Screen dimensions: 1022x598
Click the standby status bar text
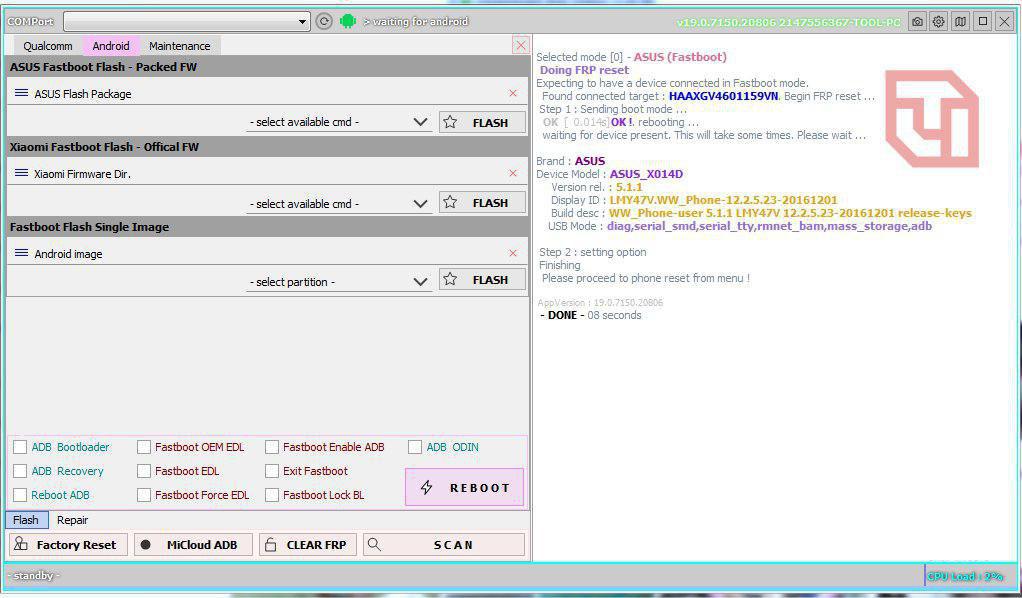pyautogui.click(x=33, y=575)
